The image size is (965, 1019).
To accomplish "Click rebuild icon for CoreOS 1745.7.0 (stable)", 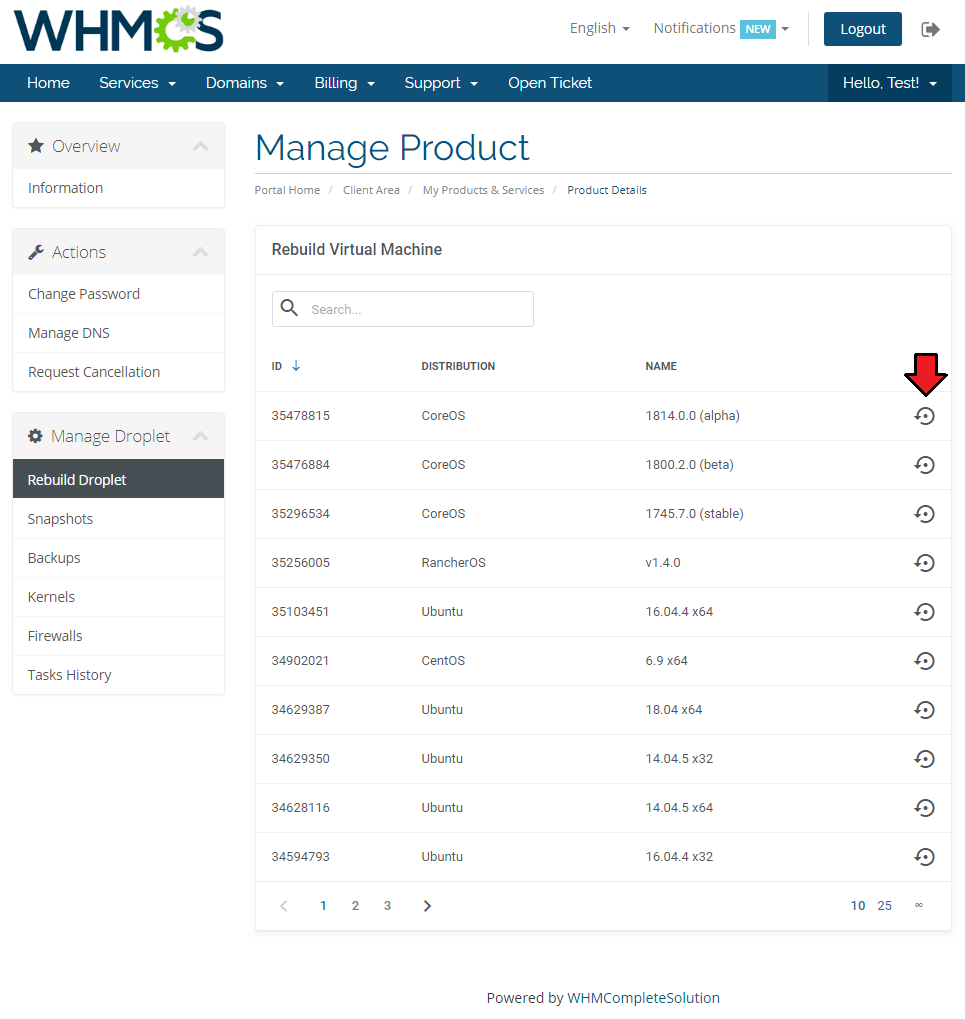I will point(924,514).
